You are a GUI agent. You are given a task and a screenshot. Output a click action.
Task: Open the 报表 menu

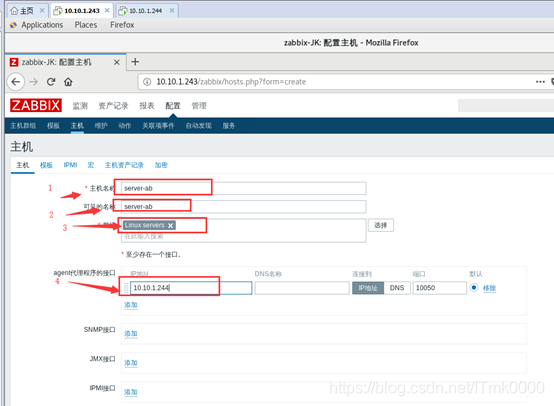[147, 106]
